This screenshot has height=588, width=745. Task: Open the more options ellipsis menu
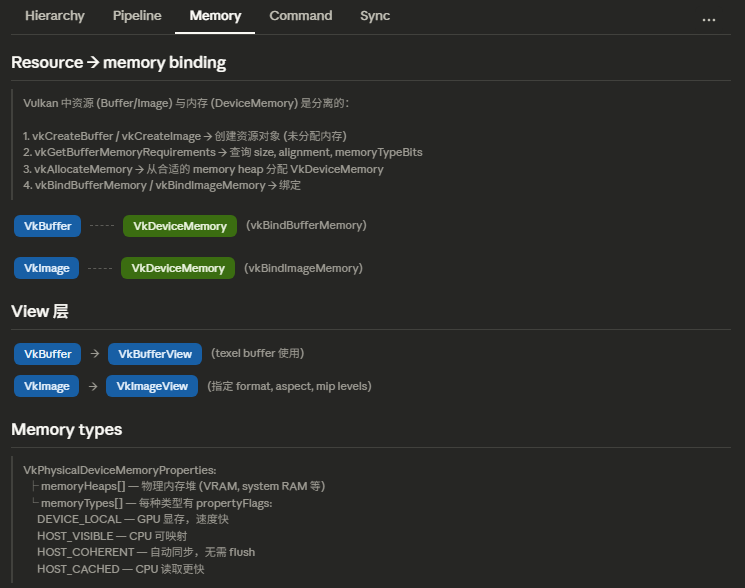pyautogui.click(x=709, y=19)
